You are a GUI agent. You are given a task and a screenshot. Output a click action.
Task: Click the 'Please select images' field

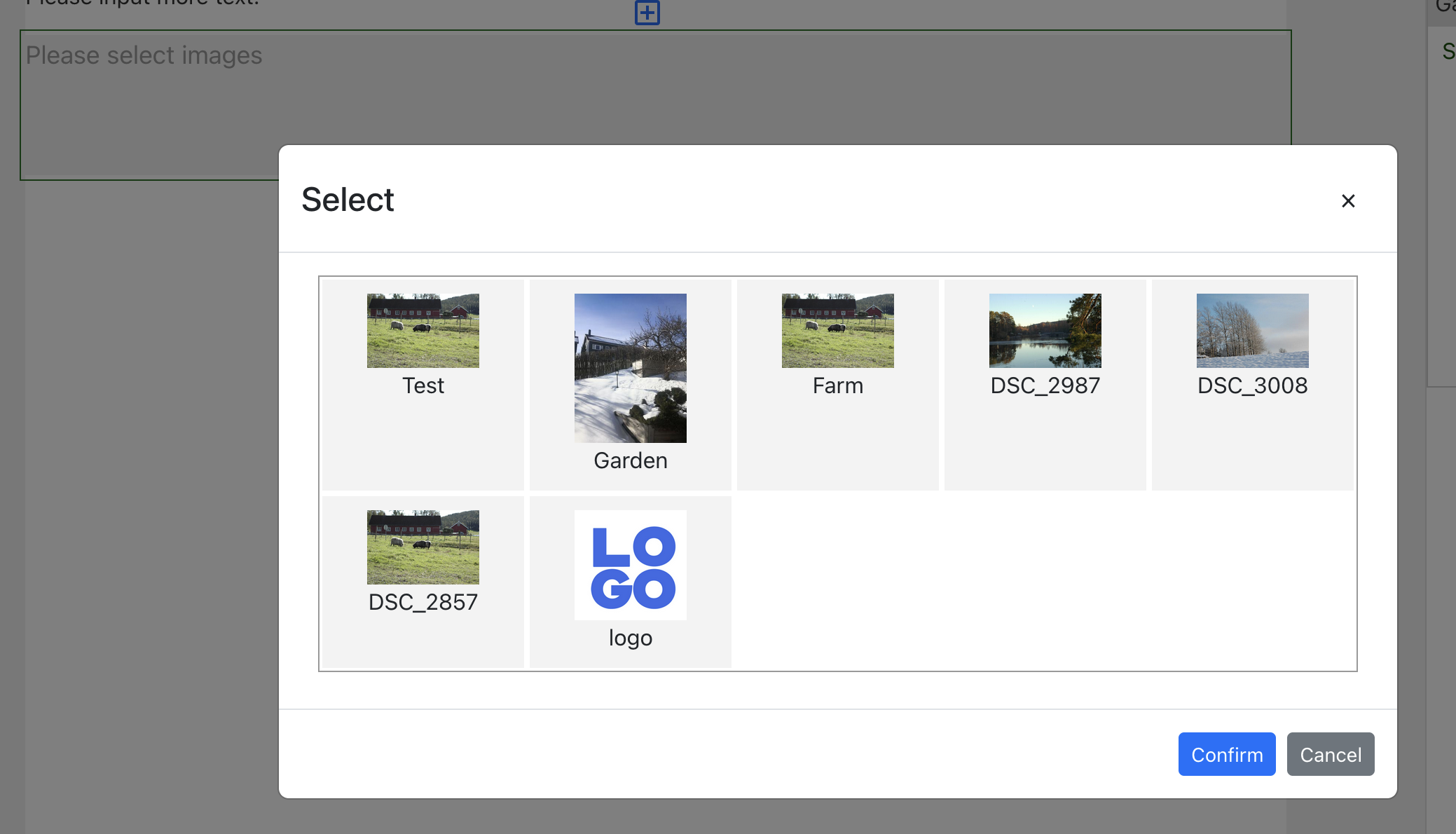144,56
